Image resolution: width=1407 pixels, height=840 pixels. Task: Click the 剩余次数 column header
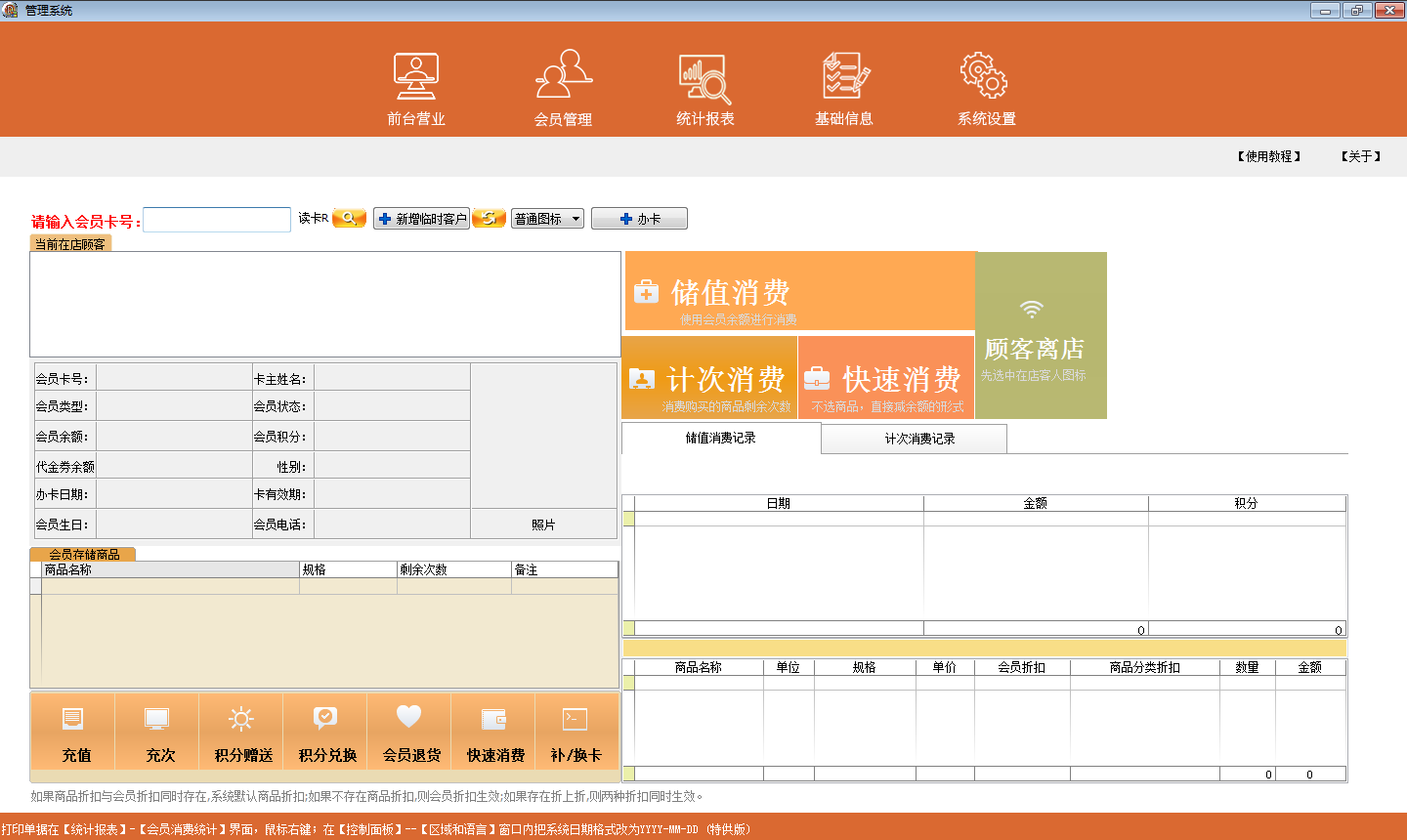point(453,569)
